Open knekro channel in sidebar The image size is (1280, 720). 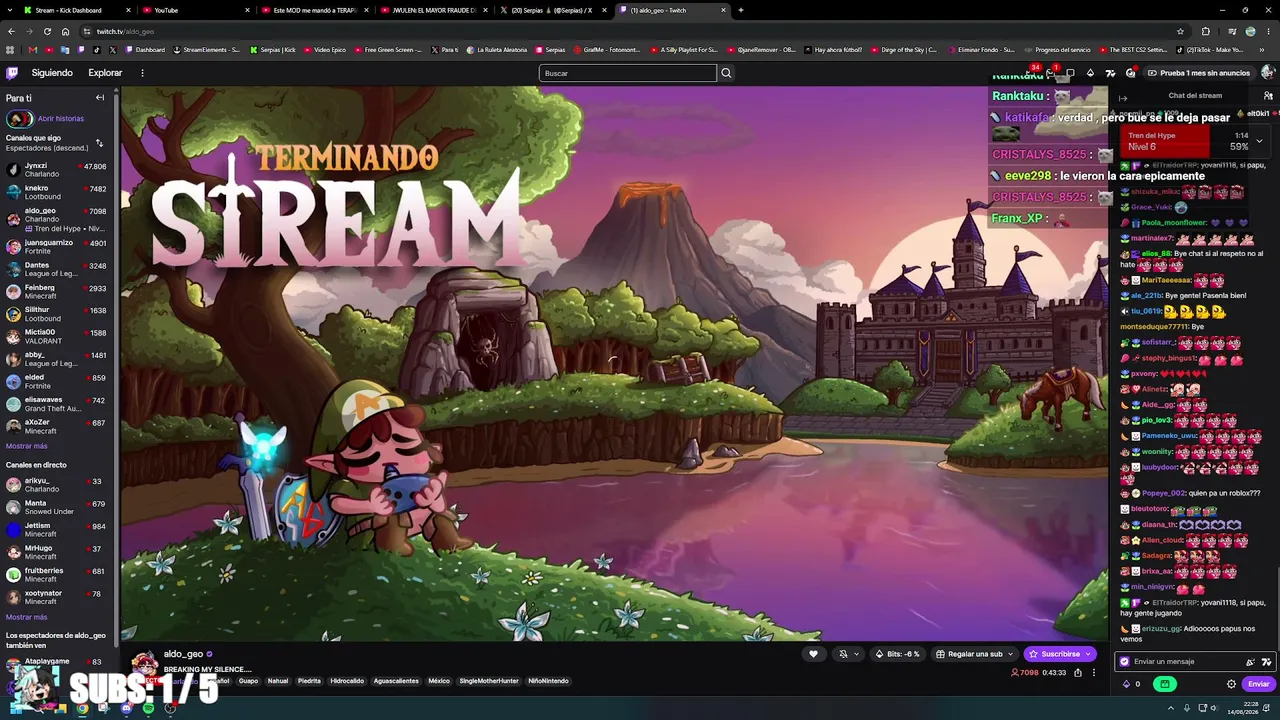coord(56,192)
